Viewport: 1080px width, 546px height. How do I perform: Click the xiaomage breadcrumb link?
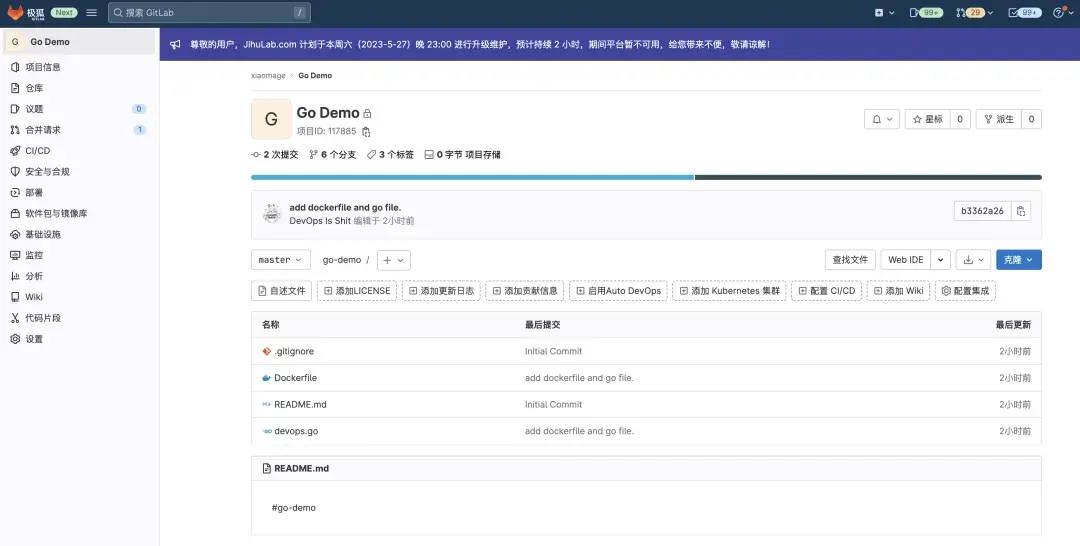tap(268, 76)
